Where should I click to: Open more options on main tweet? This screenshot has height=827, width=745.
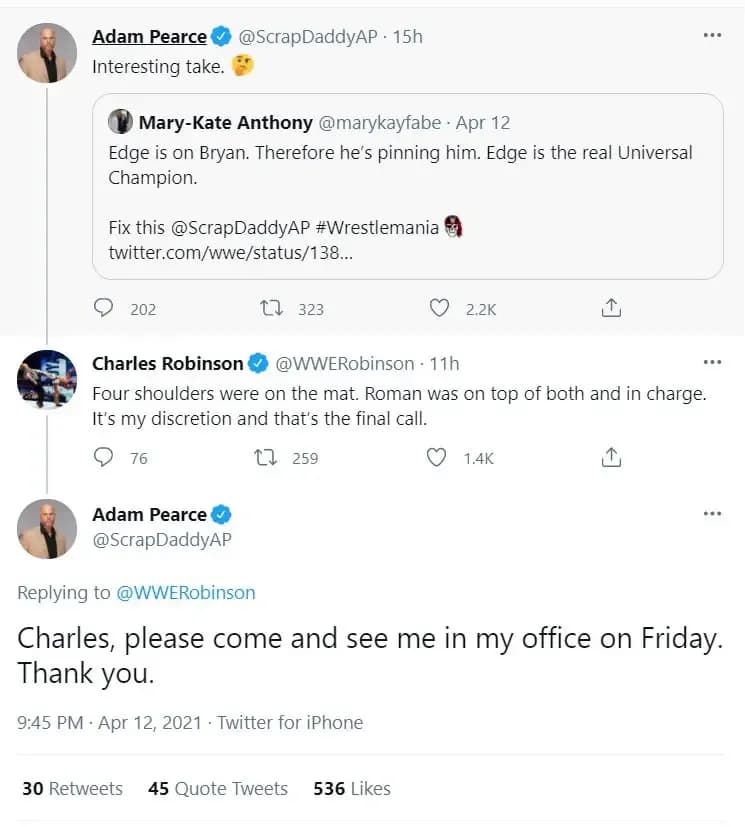pos(712,513)
